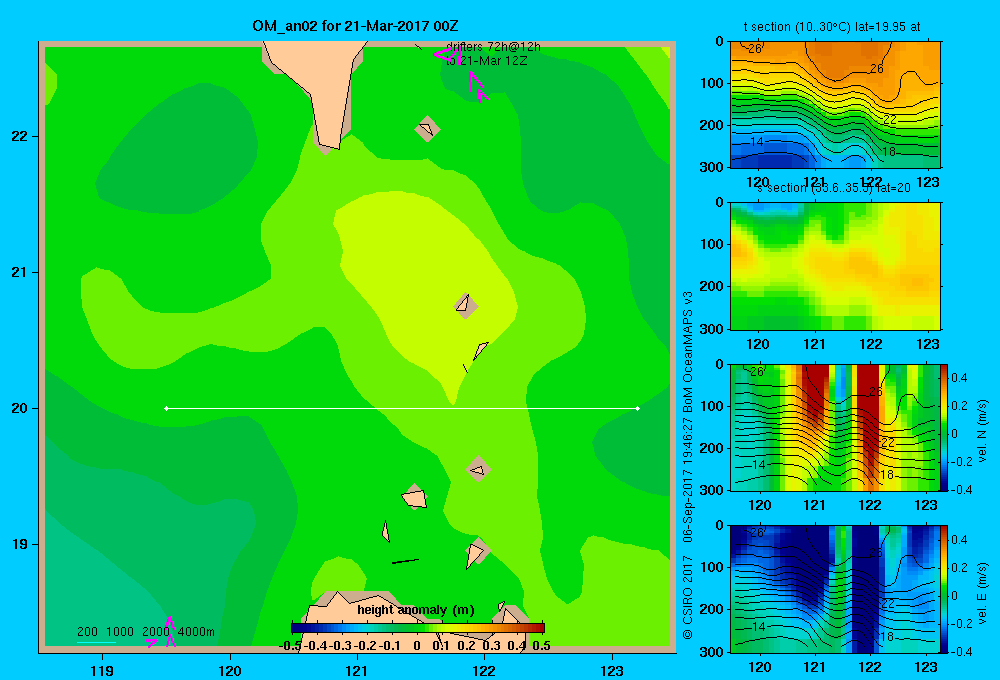The image size is (1000, 680).
Task: Click the "height anomaly (m)" legend label
Action: point(416,610)
